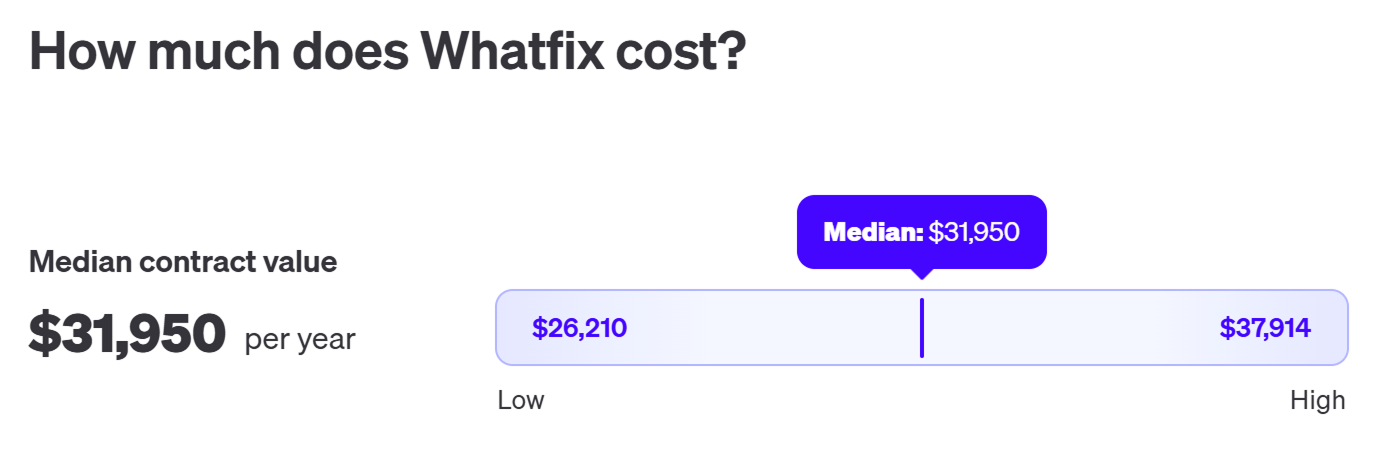The height and width of the screenshot is (461, 1388).
Task: Click the tooltip's pointer arrow above the bar
Action: pyautogui.click(x=921, y=273)
